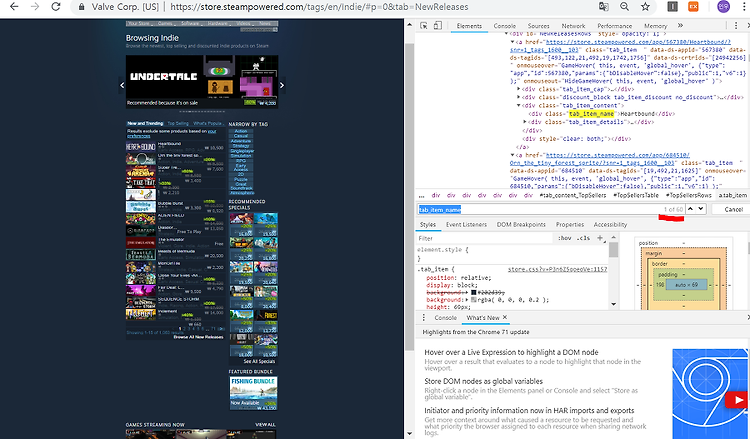Open the drawer three-dot menu
Screen dimensions: 750x439
tap(423, 318)
